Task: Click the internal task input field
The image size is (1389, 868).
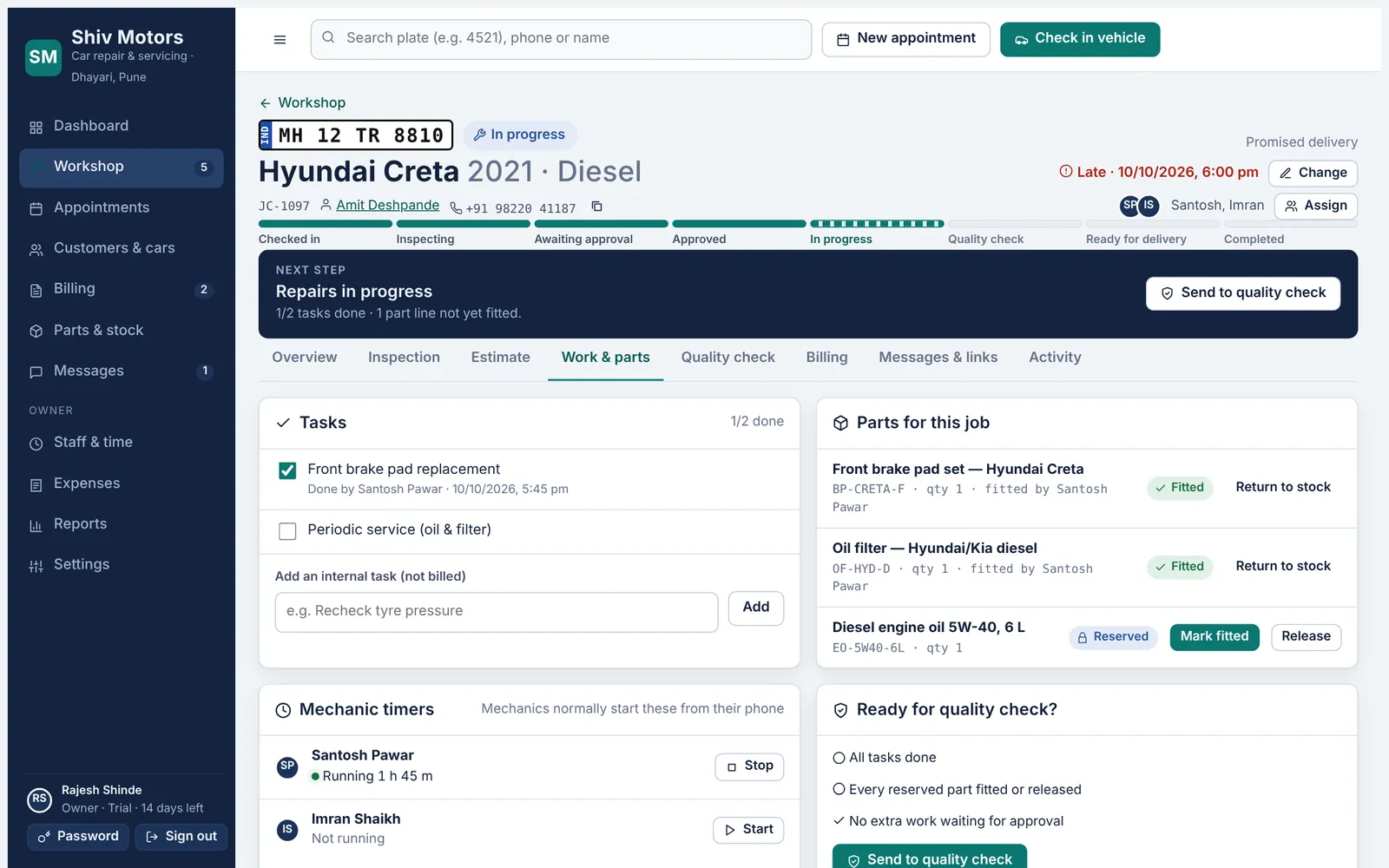Action: 497,612
